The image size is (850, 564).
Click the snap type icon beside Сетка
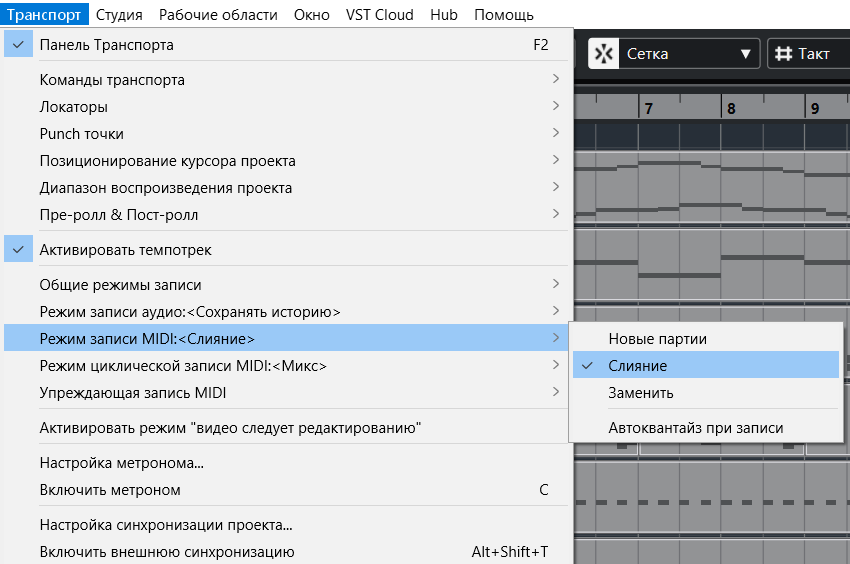pos(603,54)
